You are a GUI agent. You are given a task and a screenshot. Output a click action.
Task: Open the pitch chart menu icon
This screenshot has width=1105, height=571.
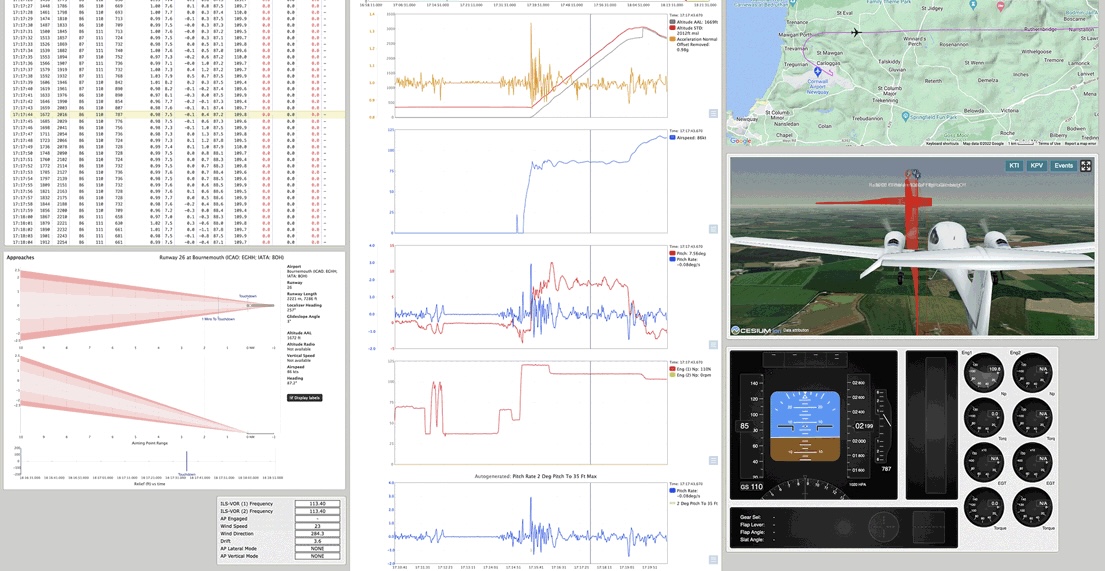tap(713, 344)
